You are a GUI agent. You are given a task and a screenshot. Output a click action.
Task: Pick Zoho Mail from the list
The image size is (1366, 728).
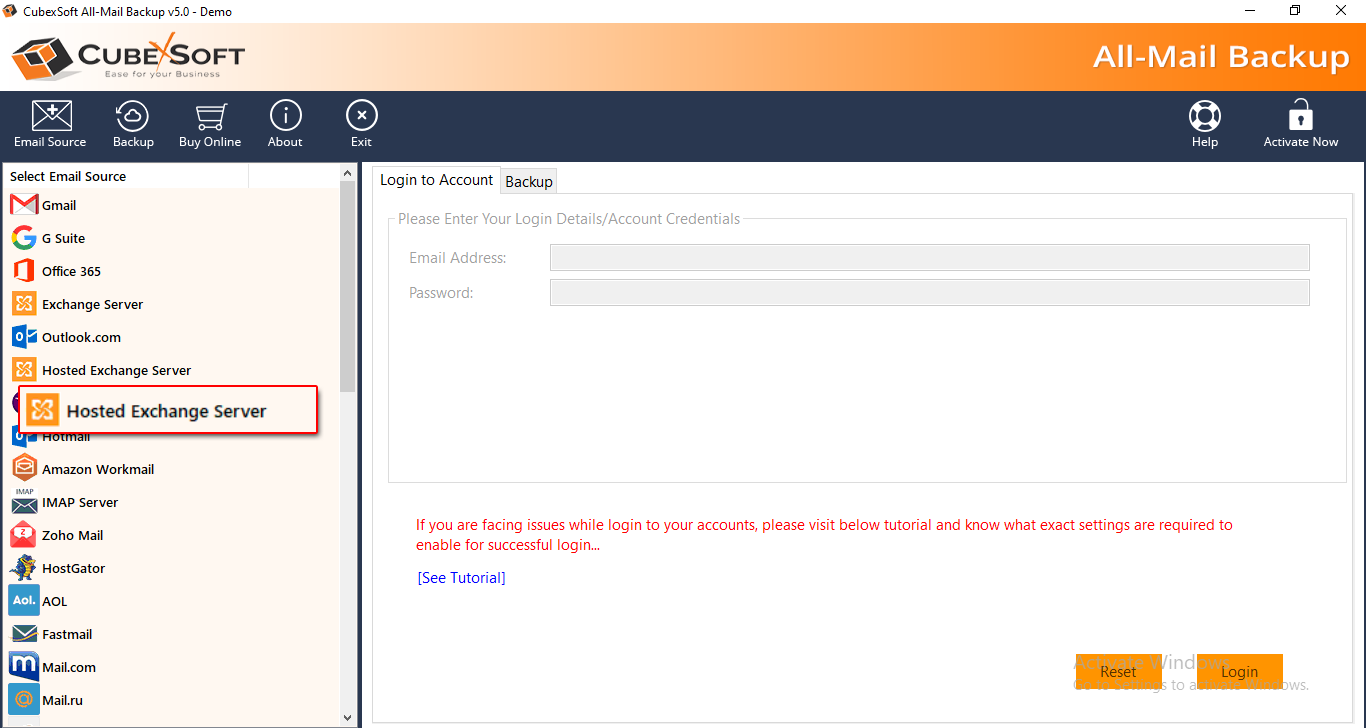tap(72, 535)
